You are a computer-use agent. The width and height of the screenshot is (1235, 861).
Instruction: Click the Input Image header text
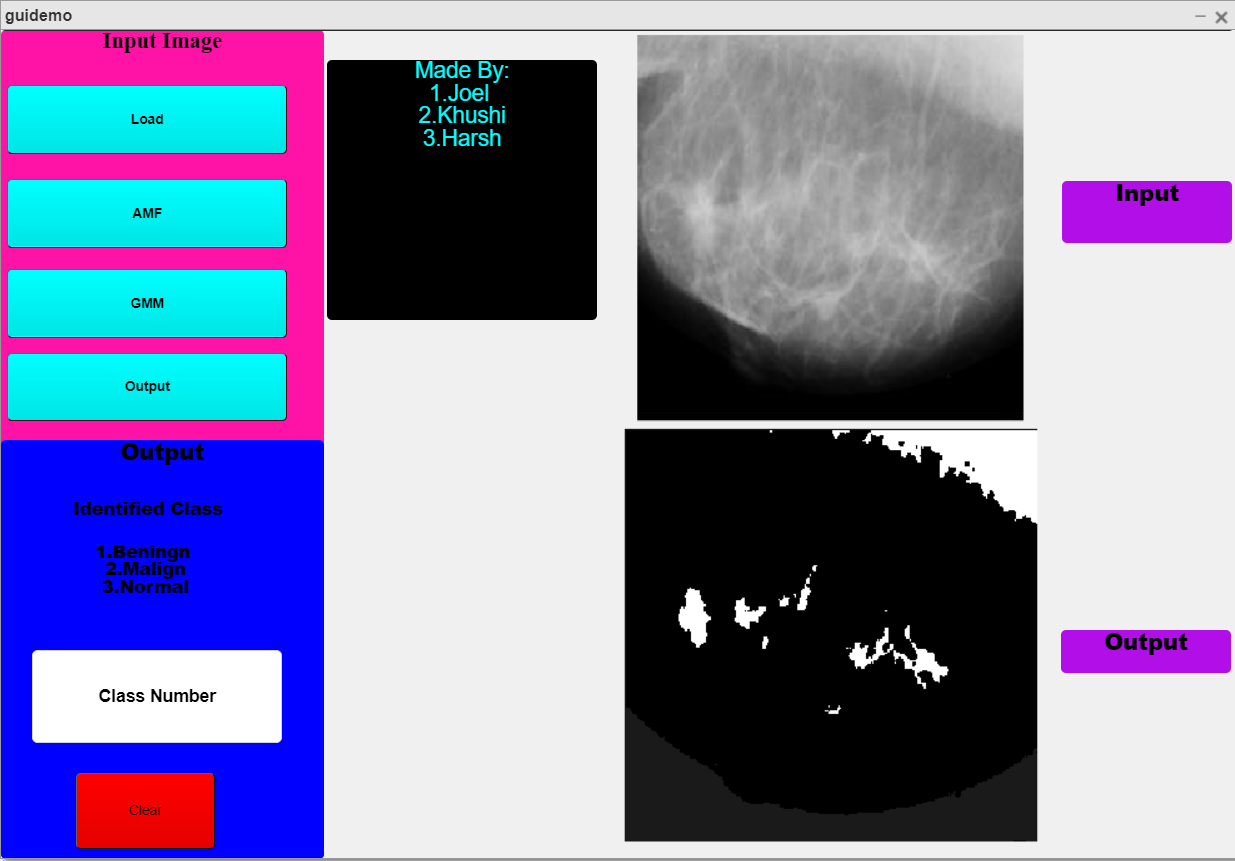pyautogui.click(x=163, y=41)
